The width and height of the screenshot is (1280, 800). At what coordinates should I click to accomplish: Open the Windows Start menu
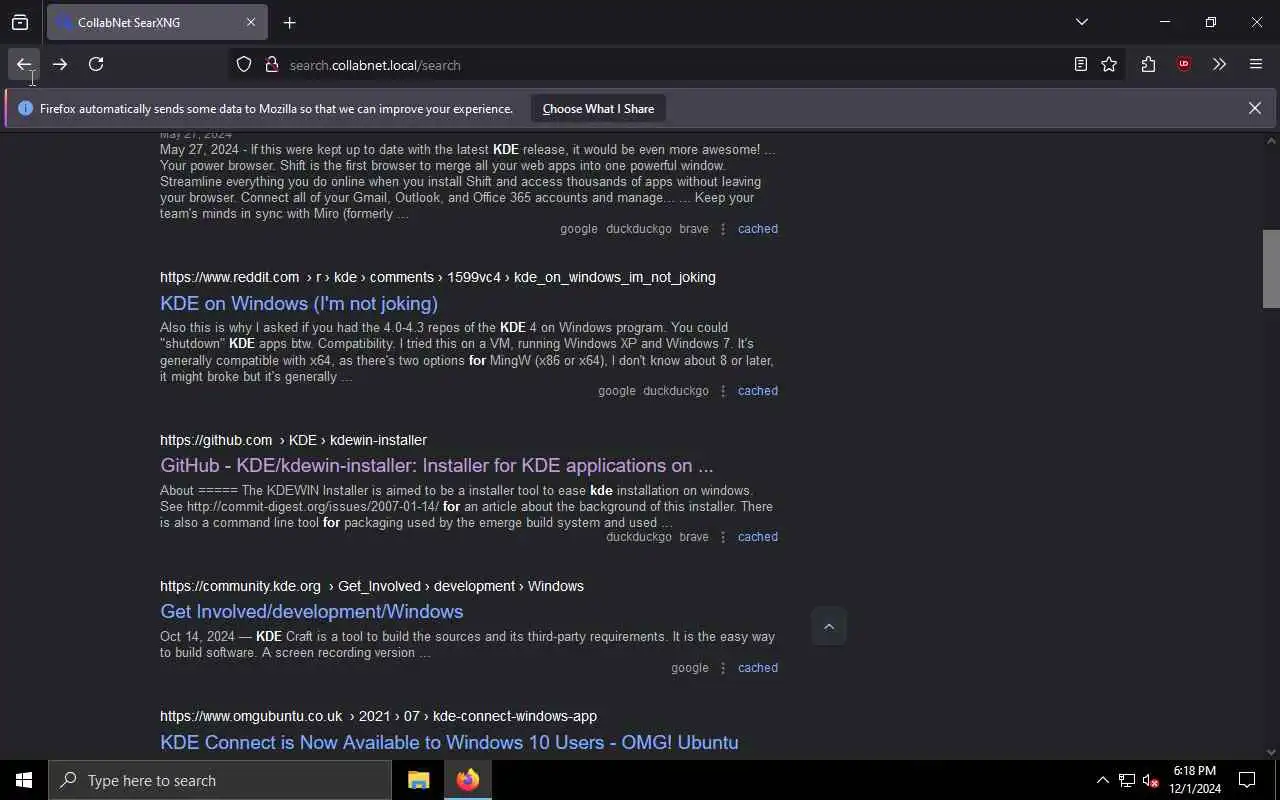pyautogui.click(x=24, y=780)
